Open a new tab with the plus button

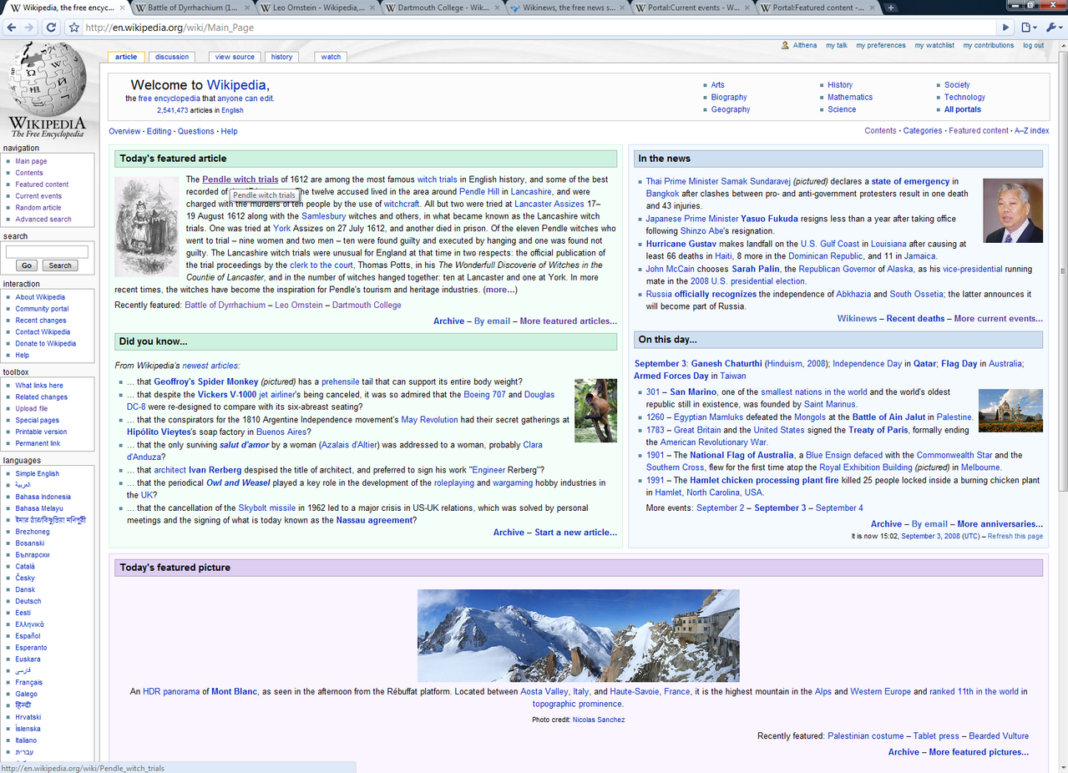(x=890, y=7)
